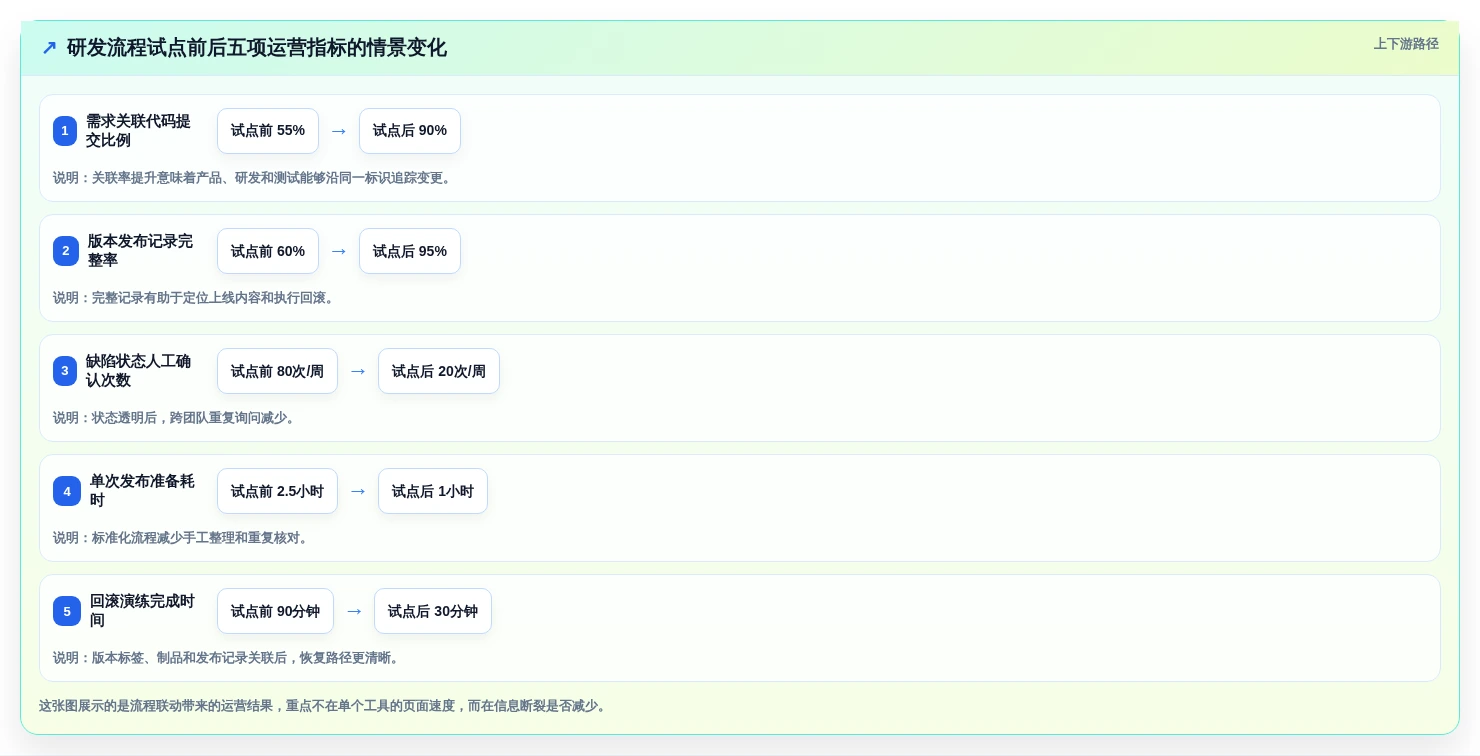The height and width of the screenshot is (756, 1480).
Task: Select the 单次发布准备耗时 metric label
Action: (x=143, y=491)
